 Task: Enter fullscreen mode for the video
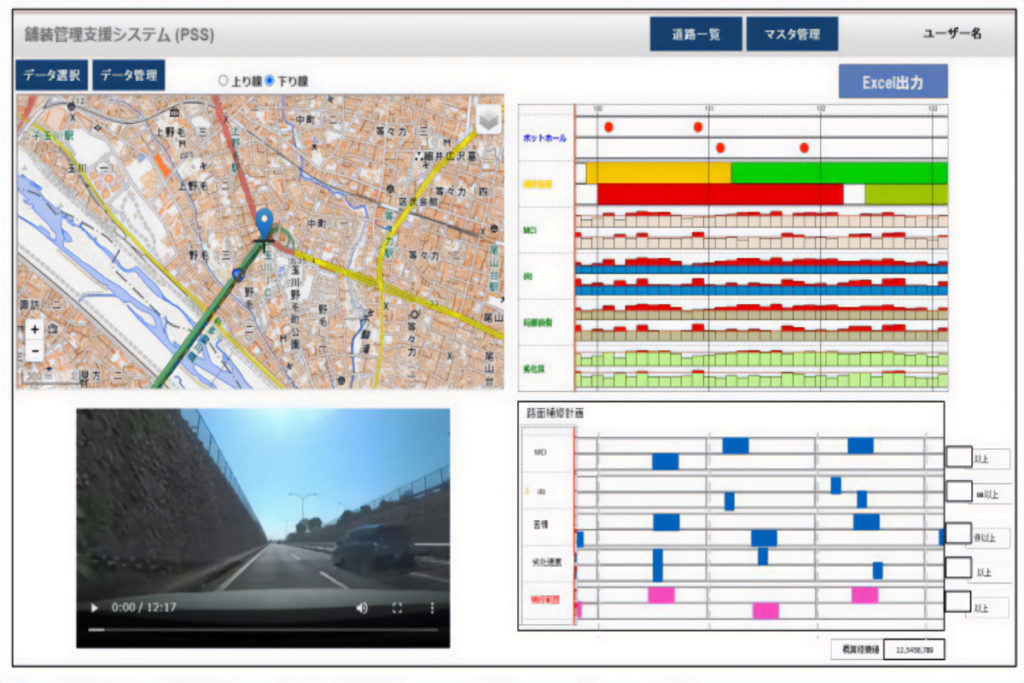pos(397,608)
